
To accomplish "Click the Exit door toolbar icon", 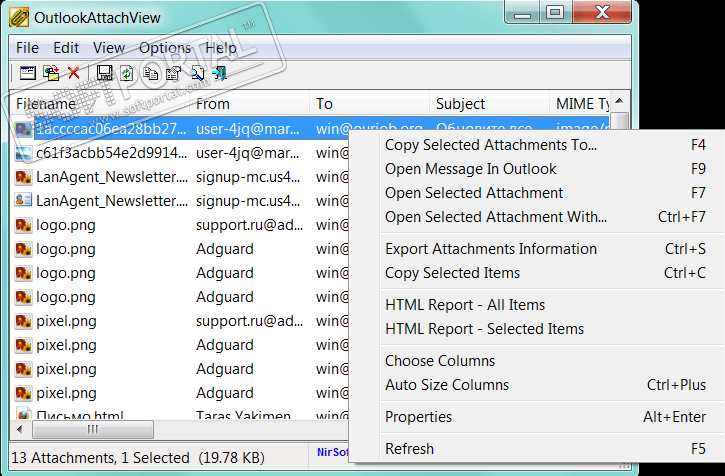I will [219, 73].
